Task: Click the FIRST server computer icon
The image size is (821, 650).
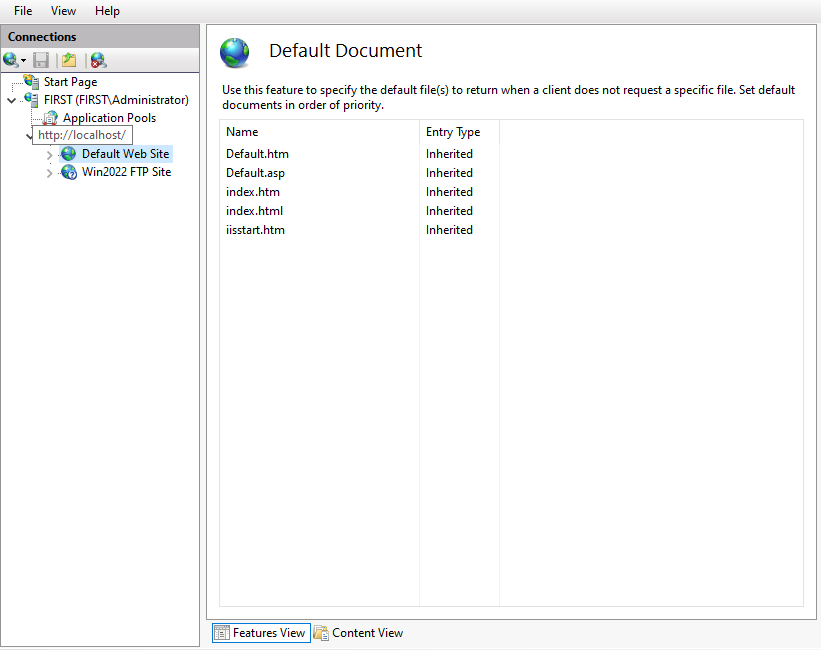Action: 31,100
